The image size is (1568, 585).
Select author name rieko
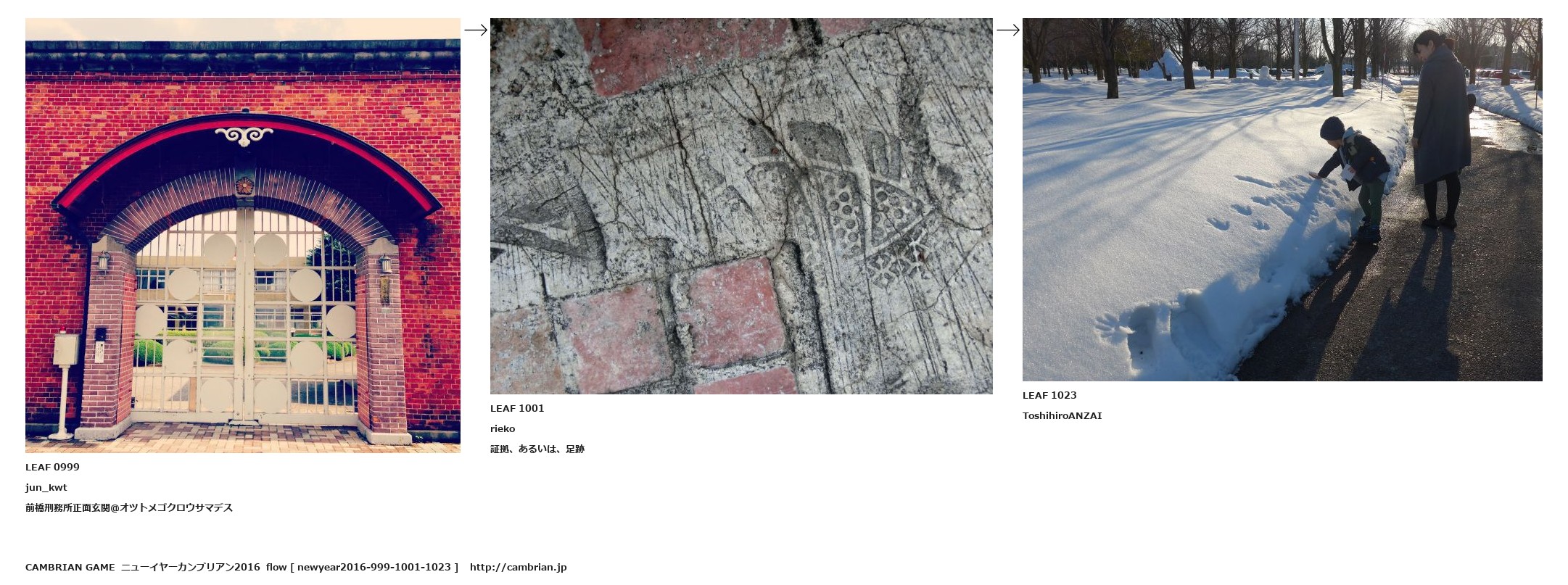(x=503, y=428)
